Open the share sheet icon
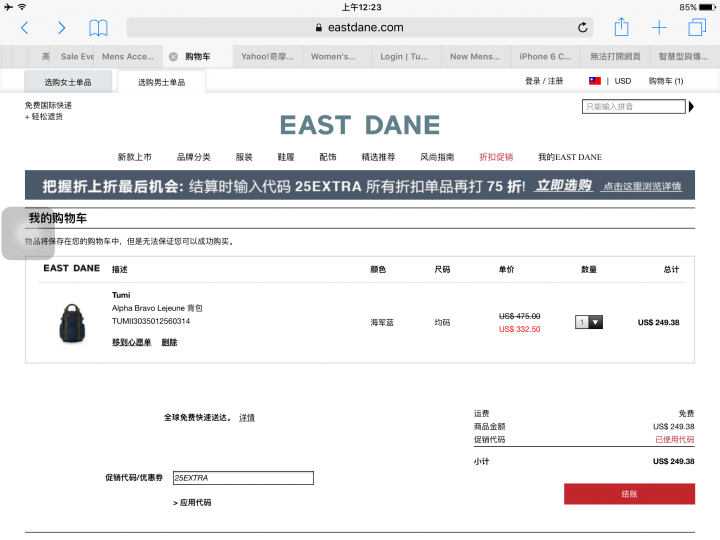The height and width of the screenshot is (540, 720). pyautogui.click(x=621, y=27)
